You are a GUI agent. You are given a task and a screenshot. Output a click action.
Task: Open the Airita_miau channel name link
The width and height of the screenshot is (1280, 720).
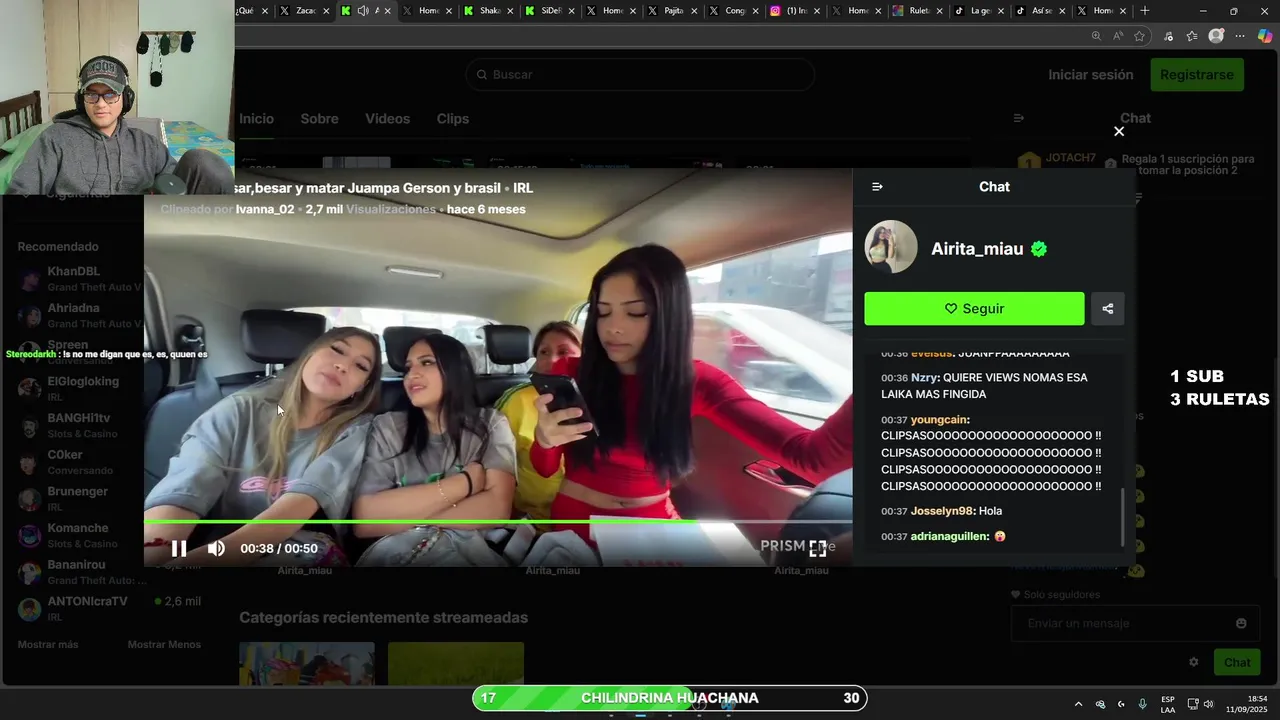click(x=977, y=249)
